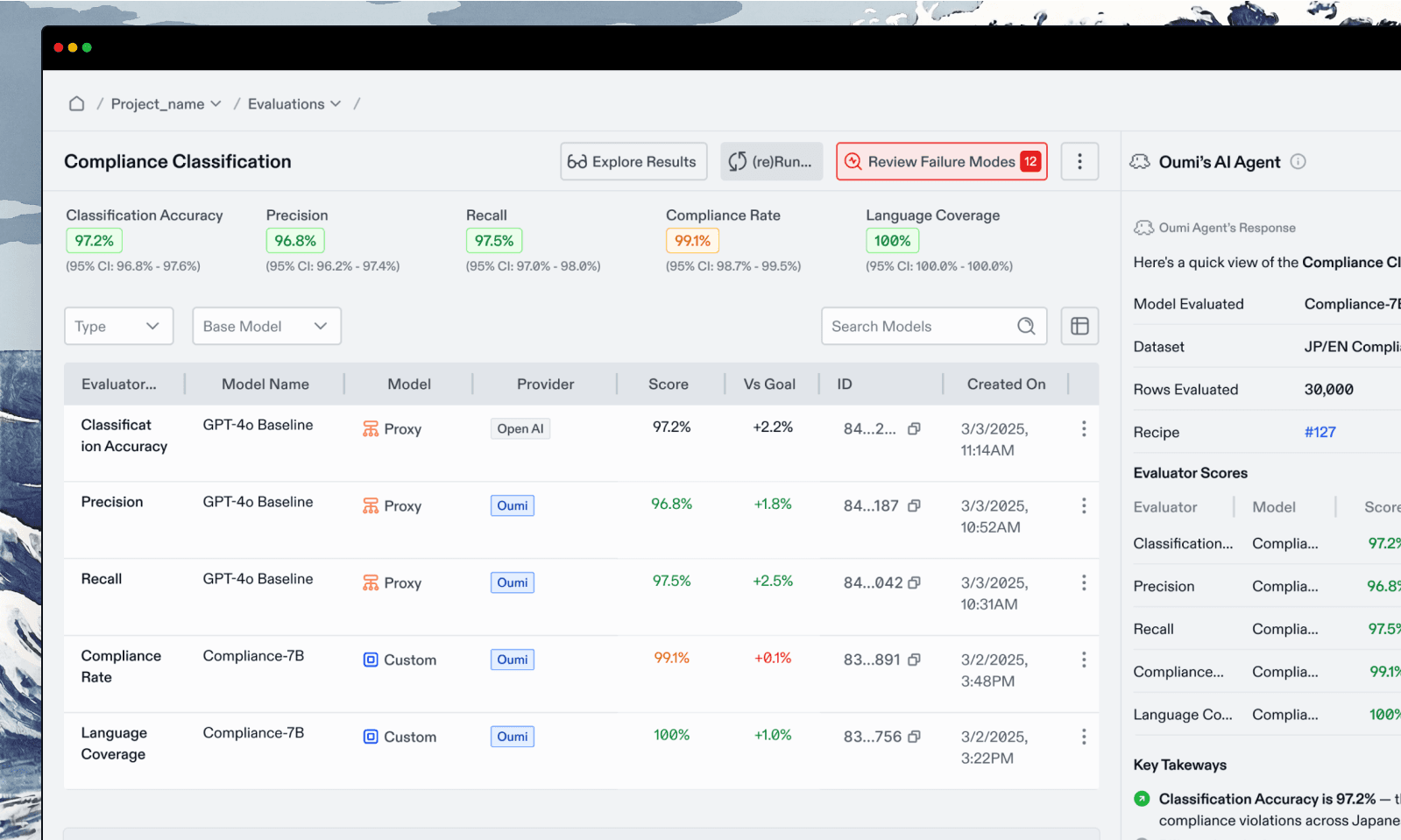The height and width of the screenshot is (840, 1401).
Task: Copy the ID 84...187 with copy icon
Action: [x=914, y=505]
